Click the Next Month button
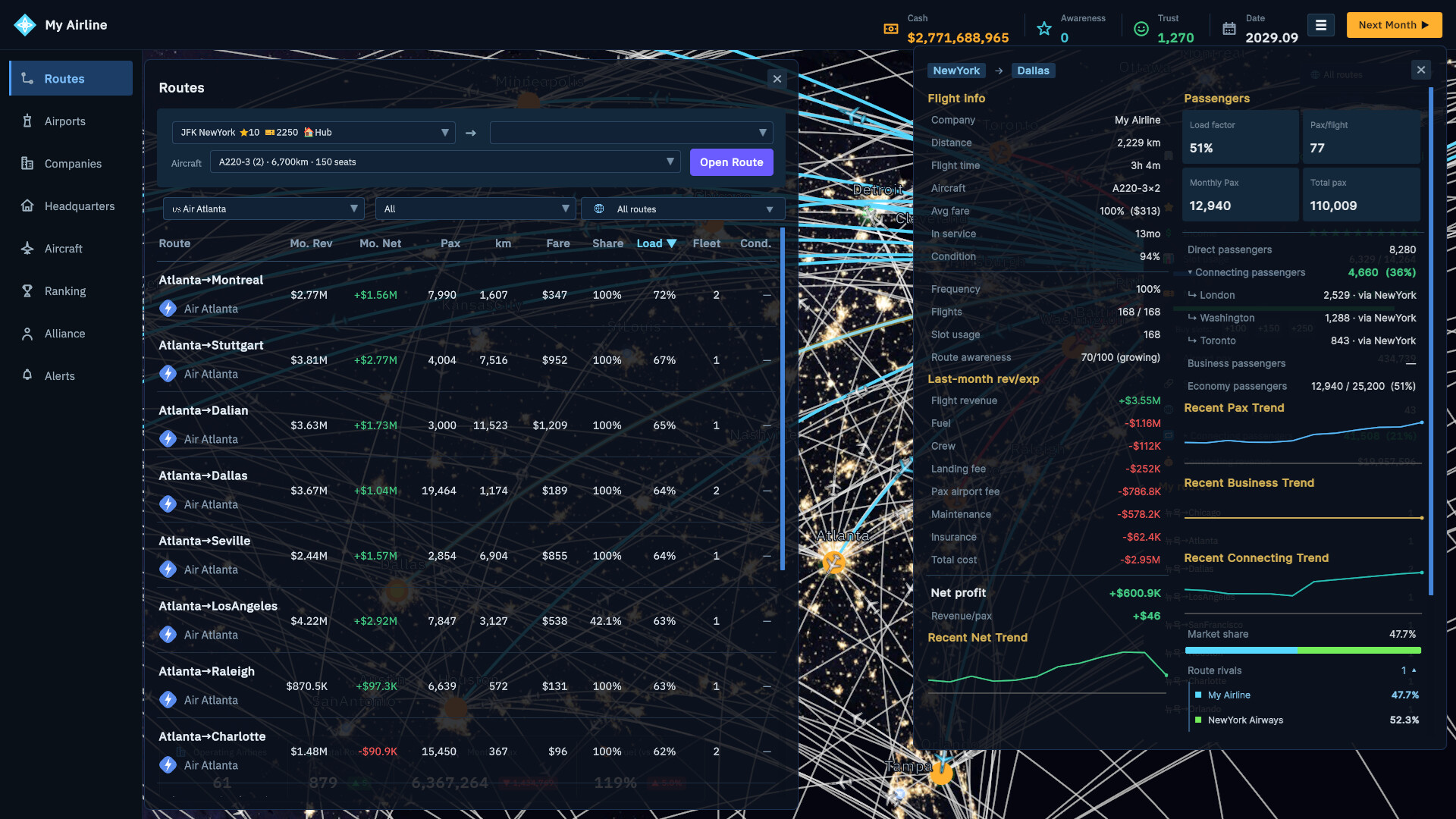Image resolution: width=1456 pixels, height=819 pixels. [1394, 25]
